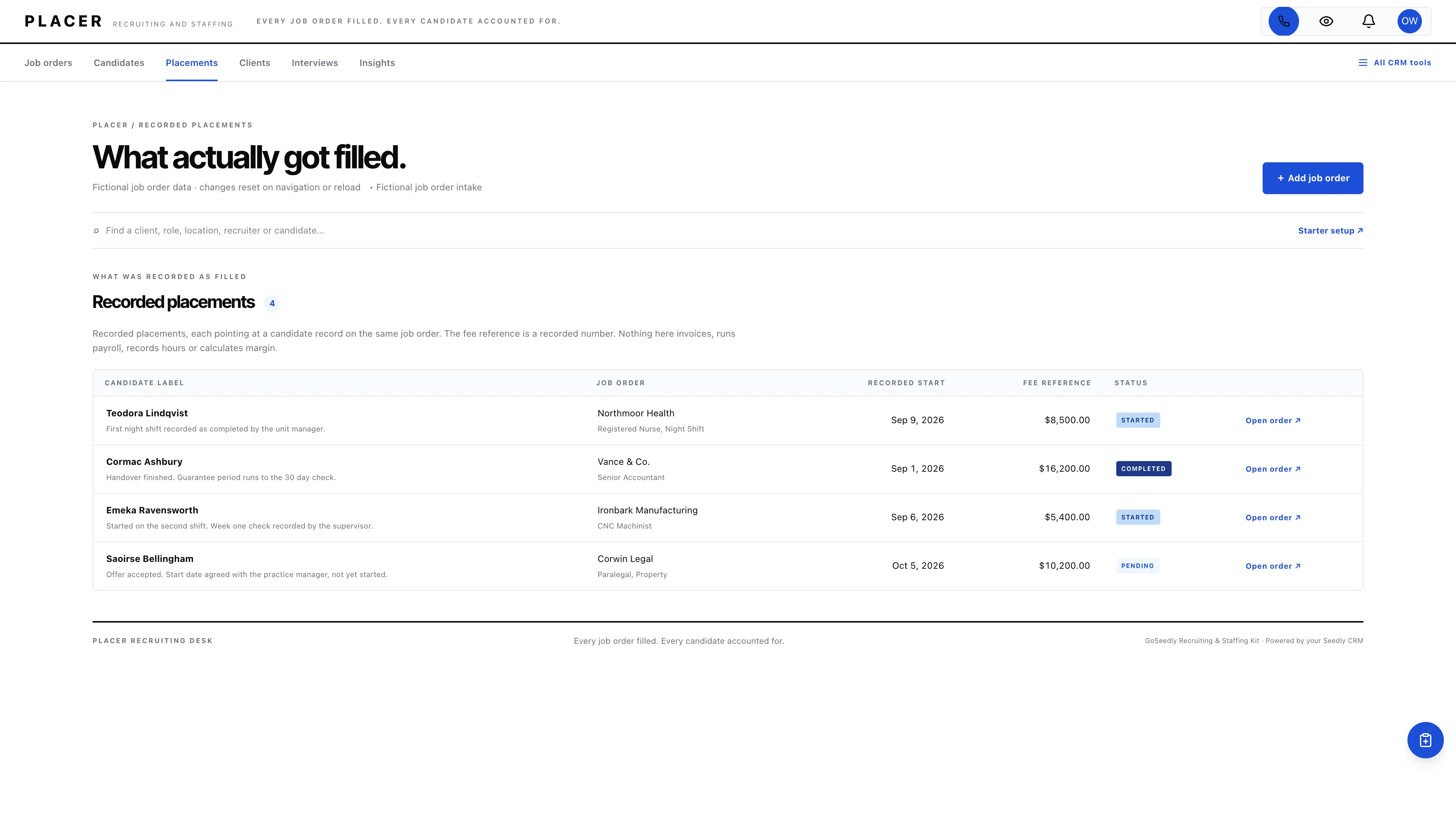
Task: Click the Recorded Start column header
Action: click(907, 383)
